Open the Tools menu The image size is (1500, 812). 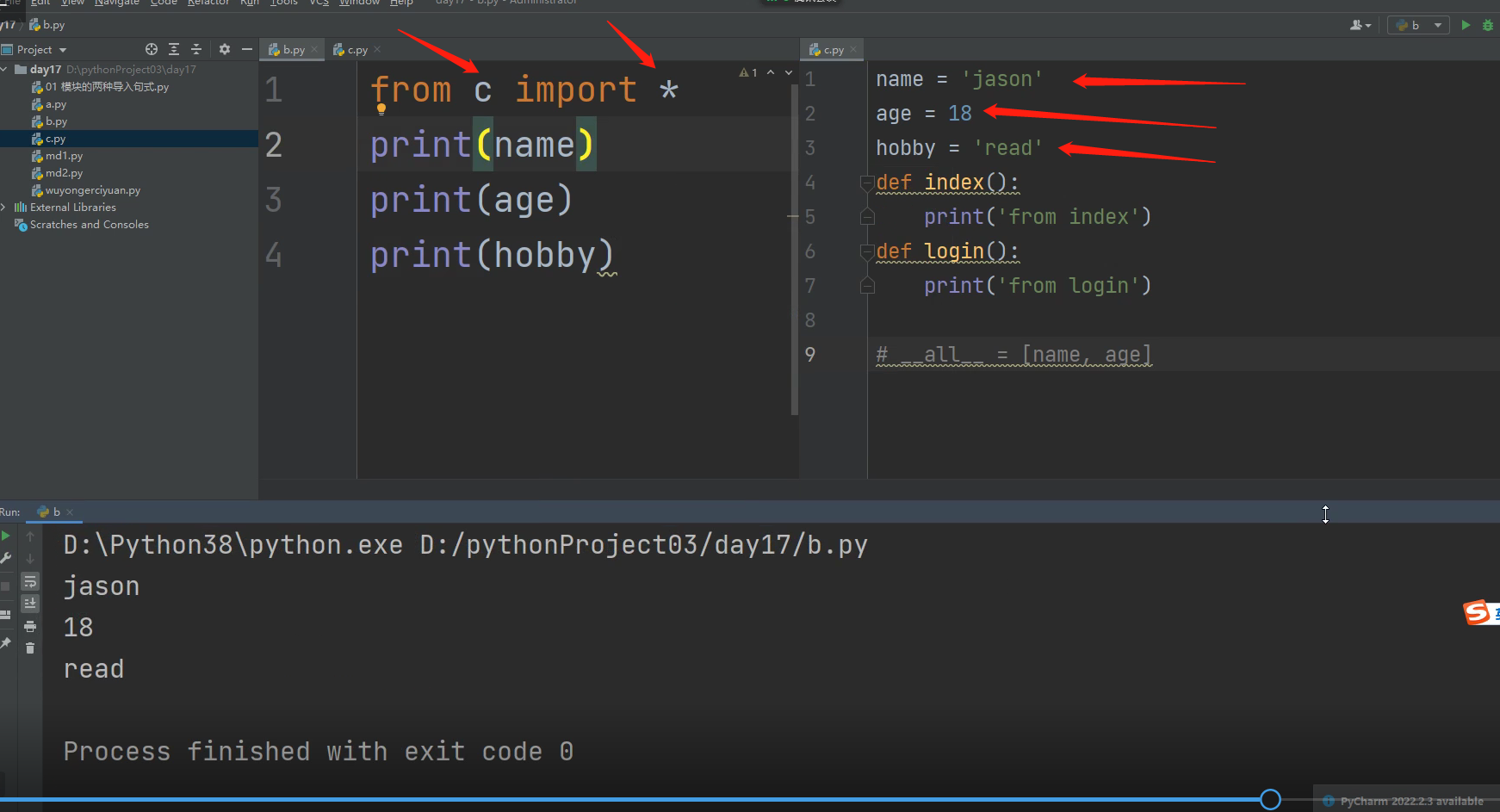[x=283, y=3]
